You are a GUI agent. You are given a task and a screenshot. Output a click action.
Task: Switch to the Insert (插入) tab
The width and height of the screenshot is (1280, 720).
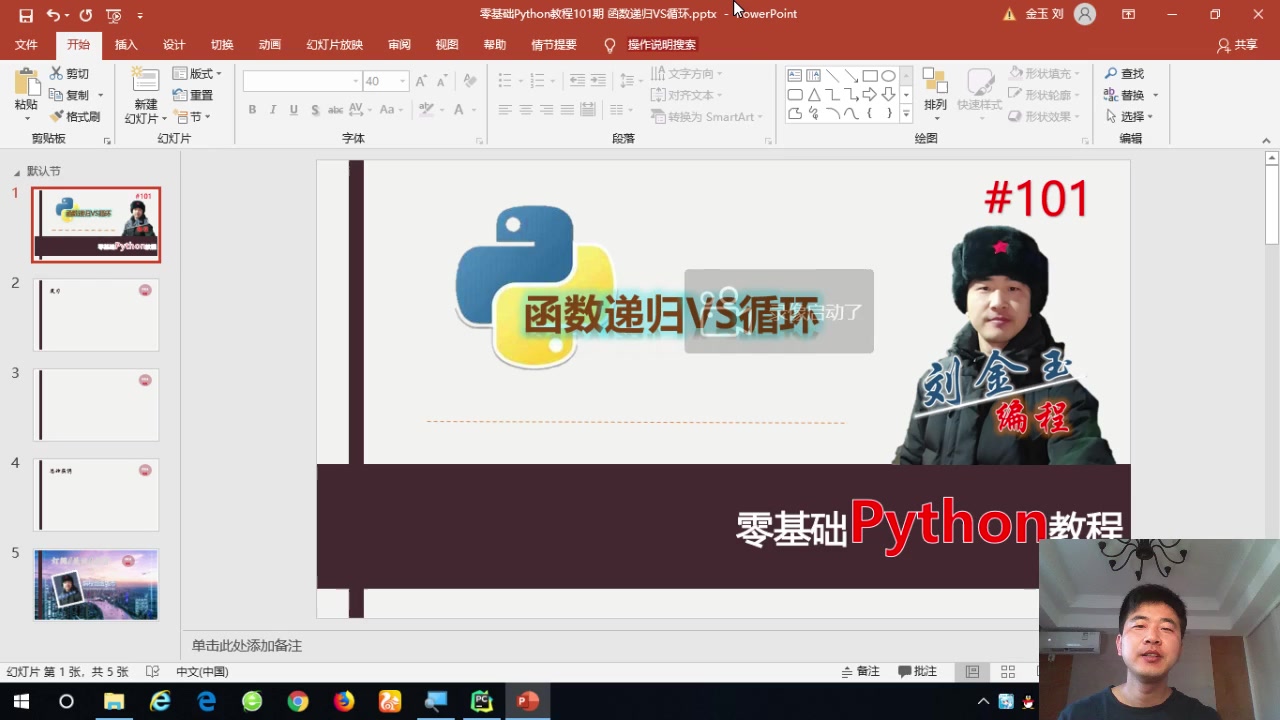[x=126, y=45]
